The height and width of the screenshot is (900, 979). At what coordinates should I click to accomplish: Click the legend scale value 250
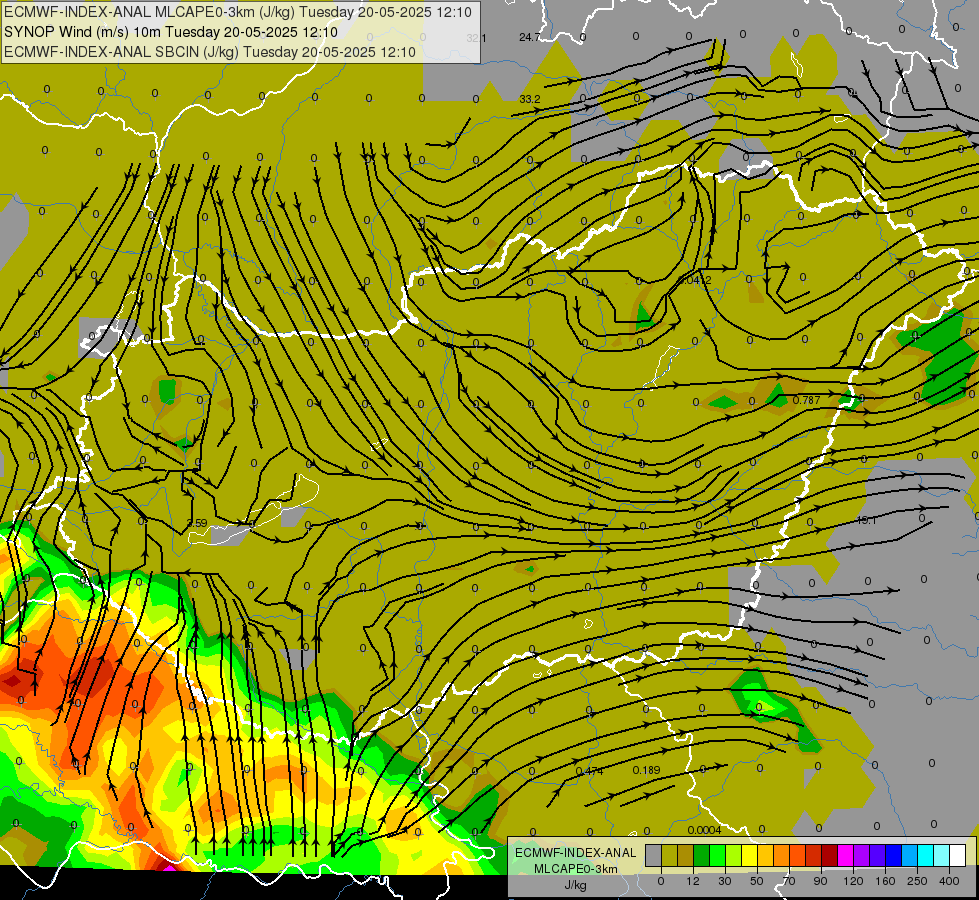click(917, 881)
